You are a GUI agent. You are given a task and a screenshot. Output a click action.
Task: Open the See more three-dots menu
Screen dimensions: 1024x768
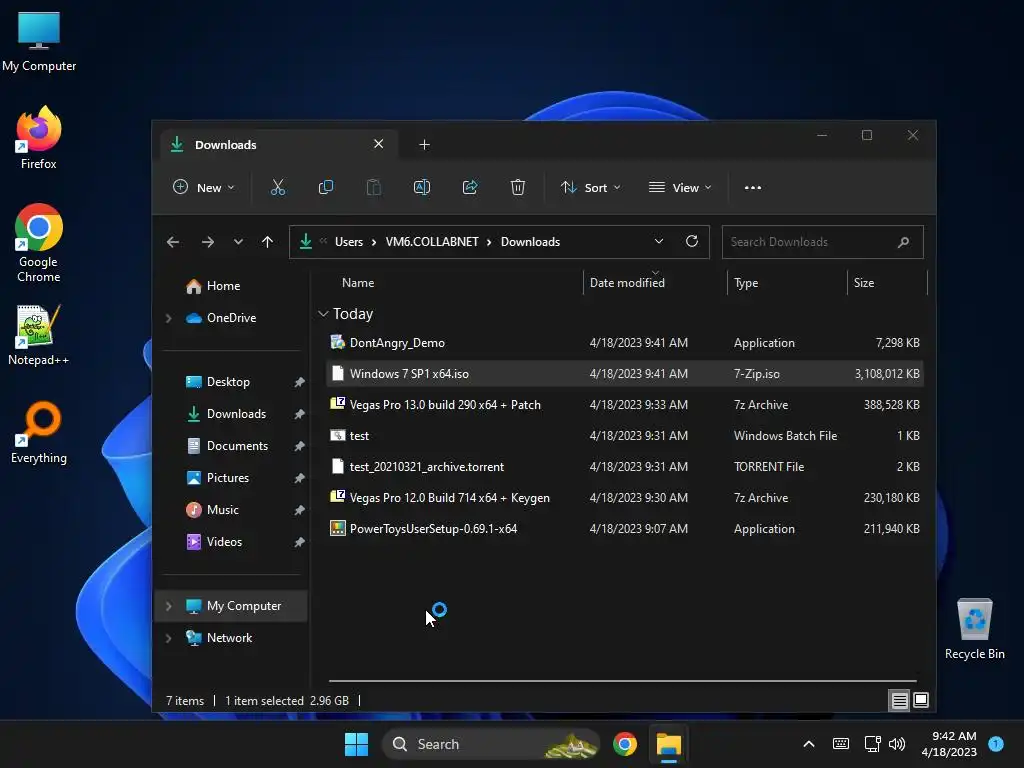[753, 187]
